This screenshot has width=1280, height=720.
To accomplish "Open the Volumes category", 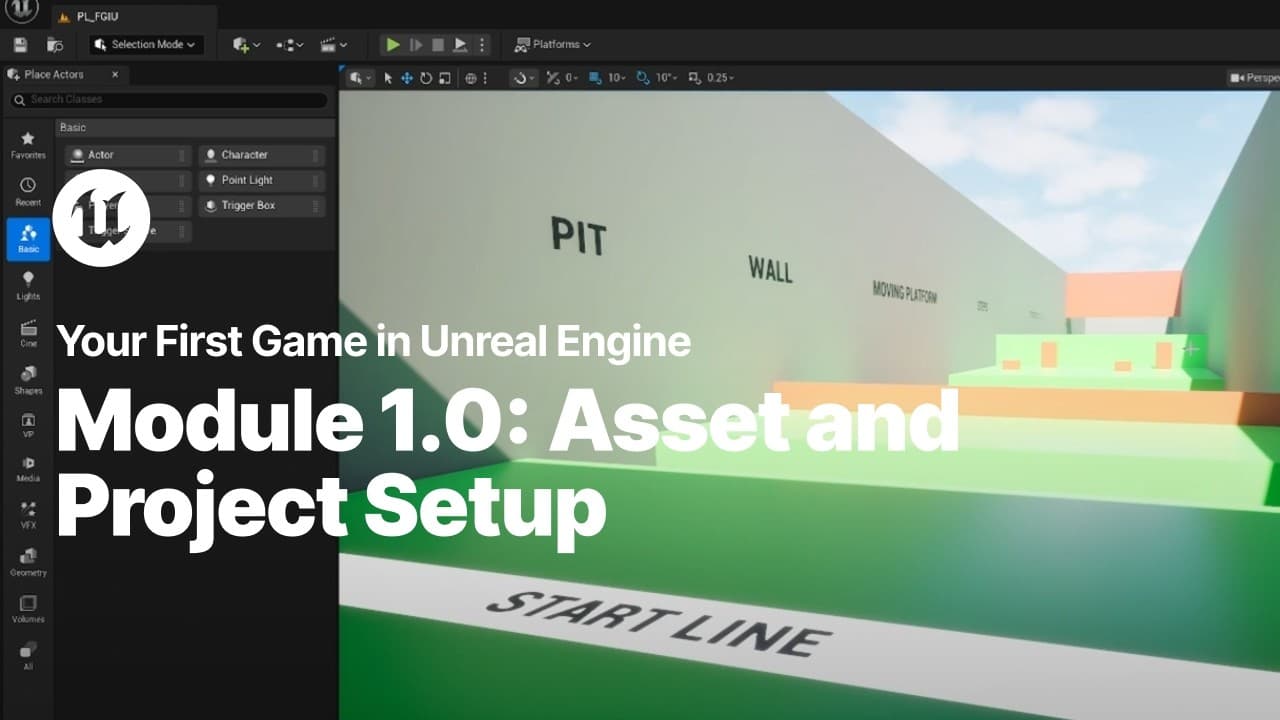I will click(28, 609).
